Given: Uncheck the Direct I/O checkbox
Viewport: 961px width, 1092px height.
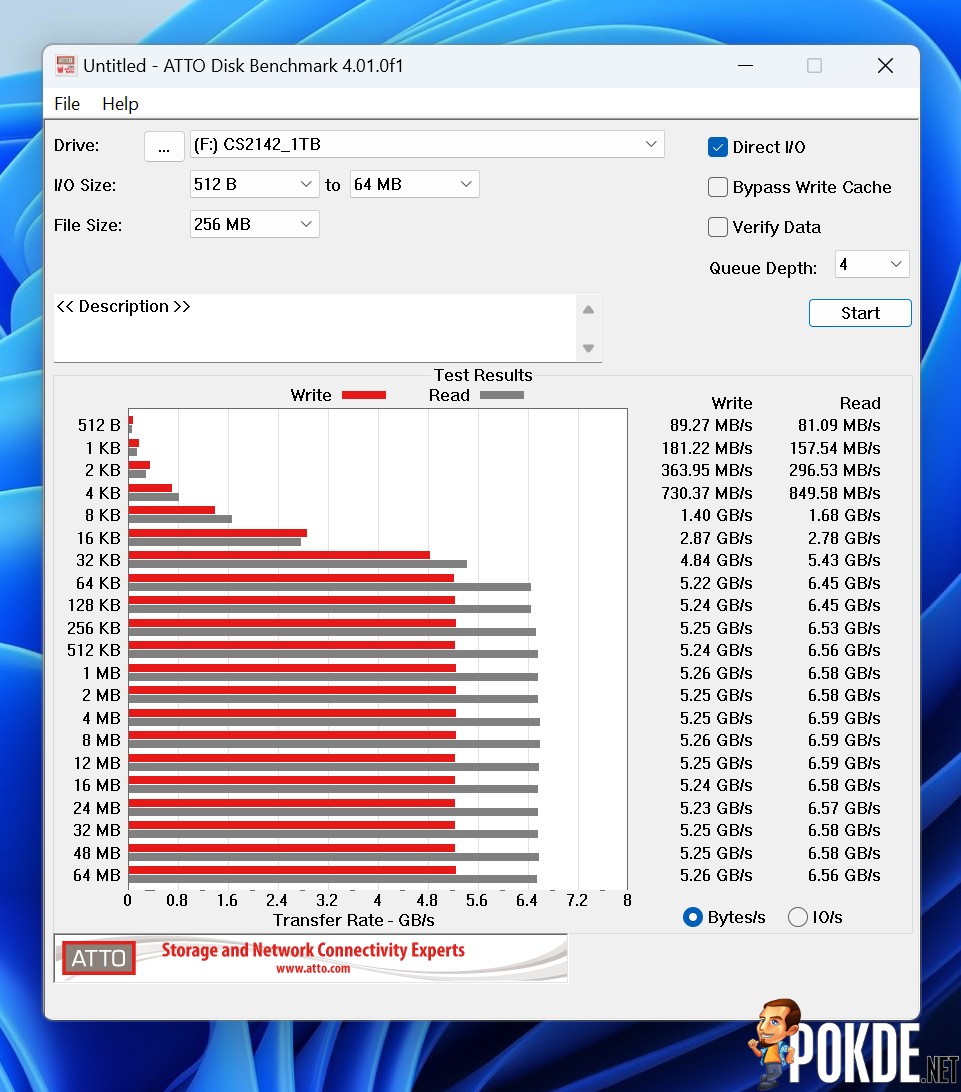Looking at the screenshot, I should [718, 147].
